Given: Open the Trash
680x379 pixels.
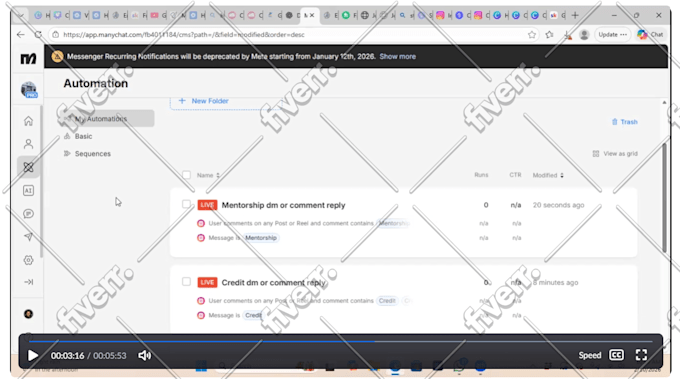Looking at the screenshot, I should (x=624, y=122).
